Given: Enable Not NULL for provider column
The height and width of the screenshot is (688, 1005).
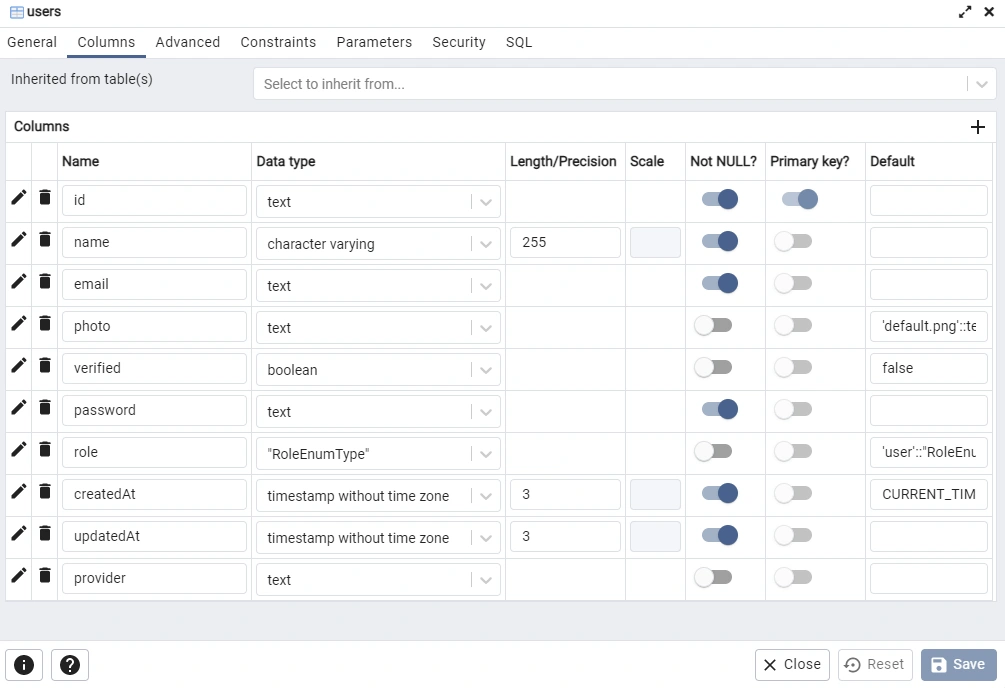Looking at the screenshot, I should pos(713,577).
